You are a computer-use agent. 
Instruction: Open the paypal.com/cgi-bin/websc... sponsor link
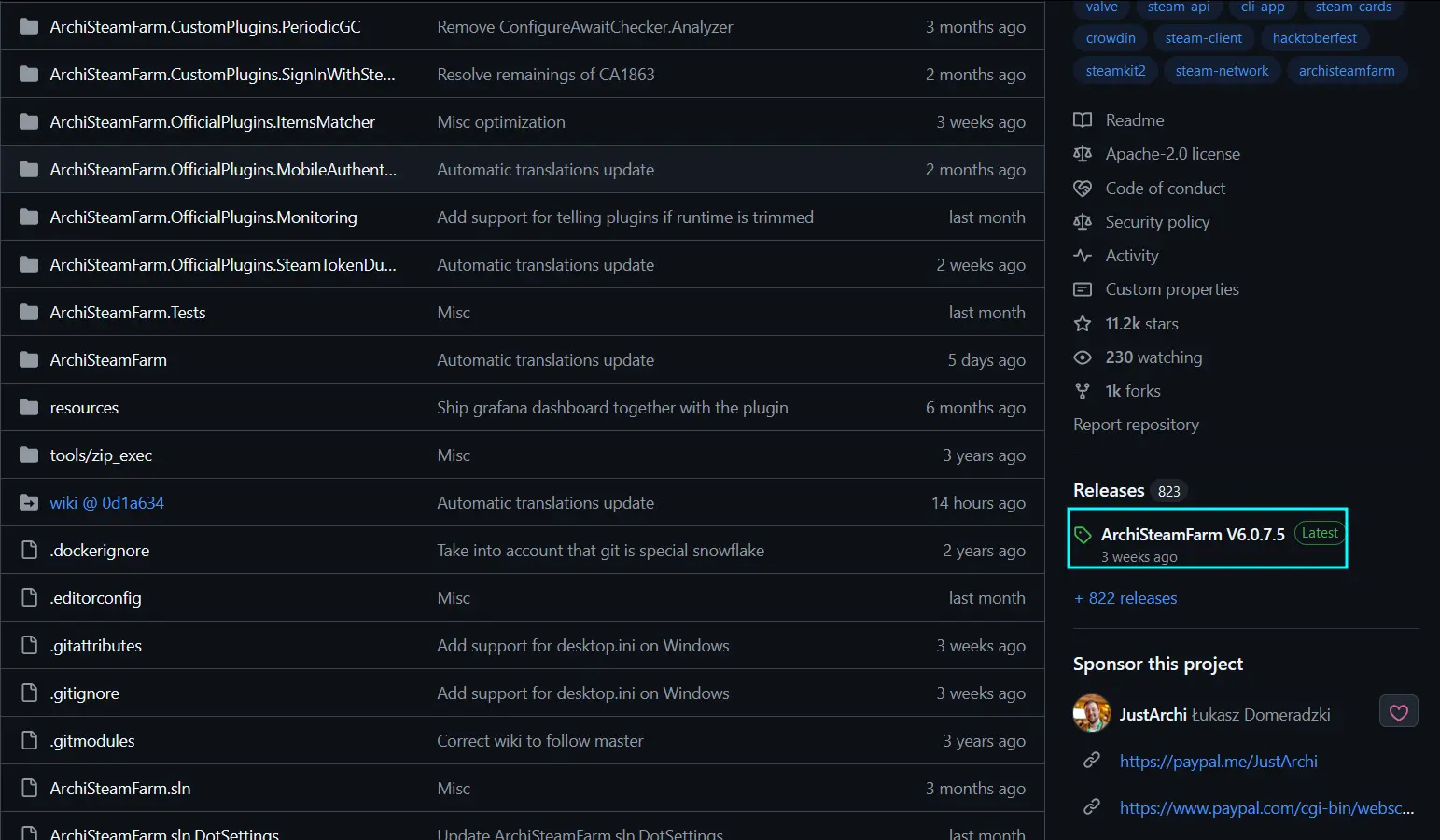(1266, 808)
